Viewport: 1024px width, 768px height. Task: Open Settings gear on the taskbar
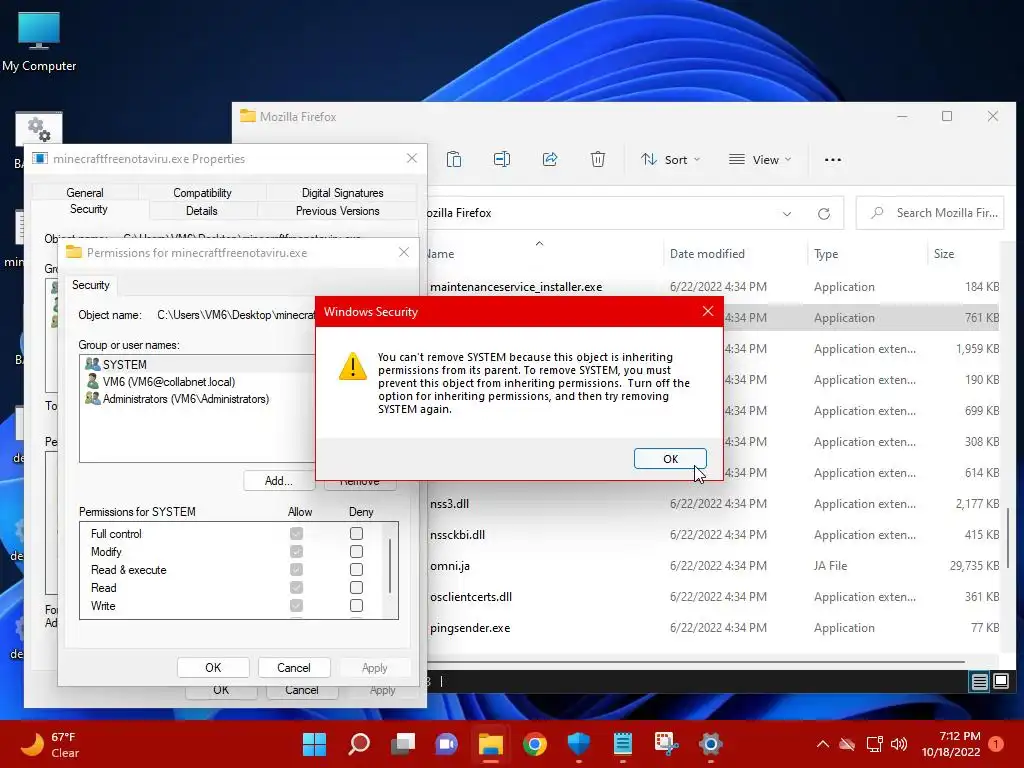711,744
